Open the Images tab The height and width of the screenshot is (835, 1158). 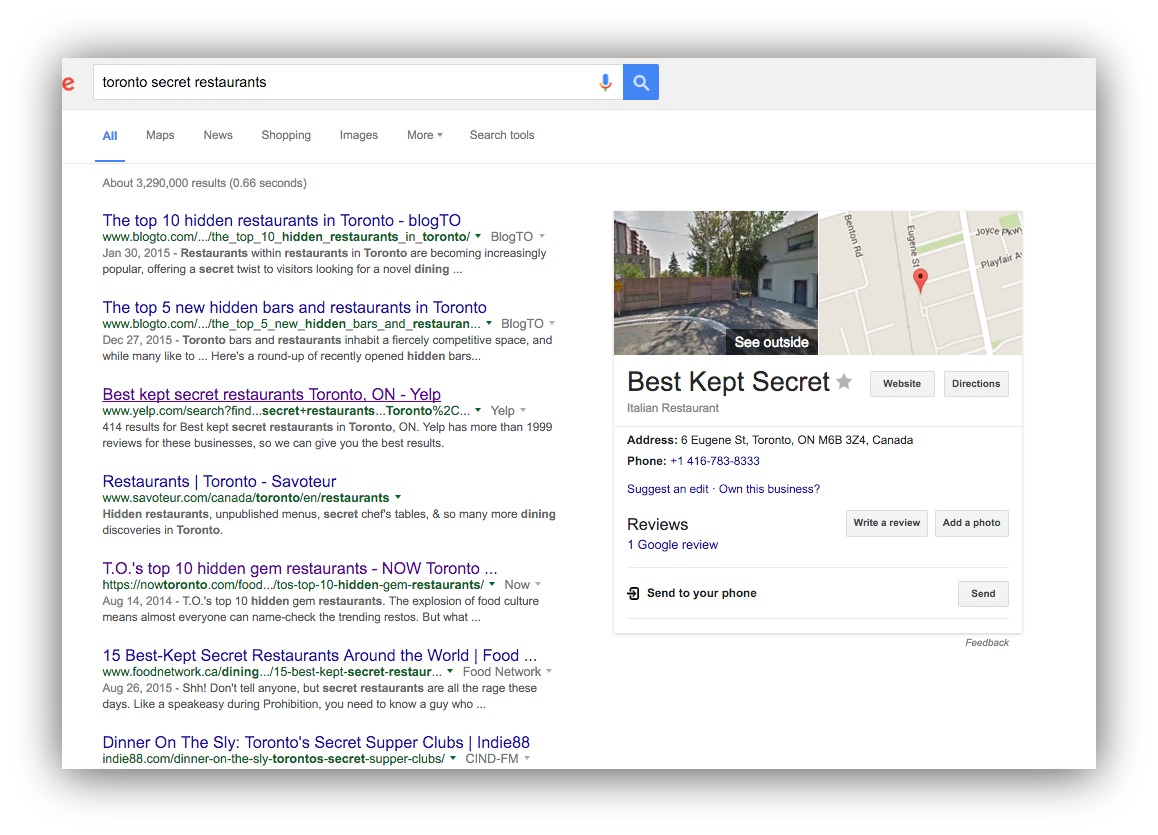pyautogui.click(x=359, y=135)
